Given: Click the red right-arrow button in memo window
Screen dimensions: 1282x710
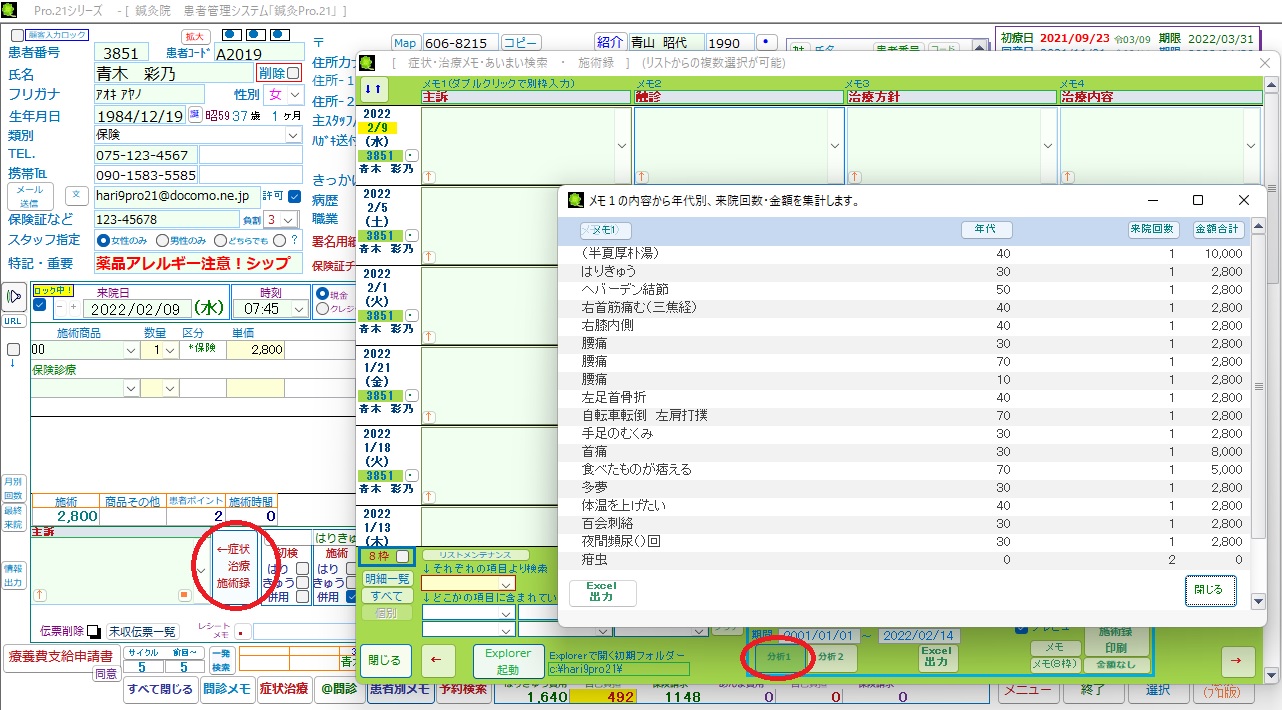Looking at the screenshot, I should coord(1237,660).
